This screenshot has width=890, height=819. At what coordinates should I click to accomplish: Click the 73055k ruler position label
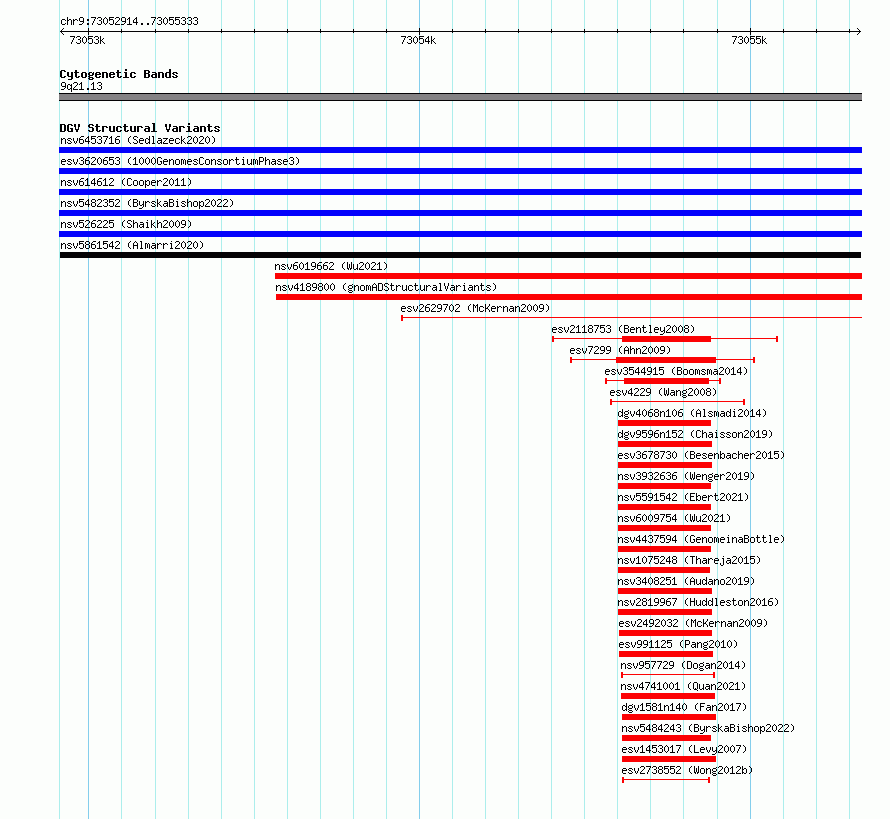click(749, 40)
